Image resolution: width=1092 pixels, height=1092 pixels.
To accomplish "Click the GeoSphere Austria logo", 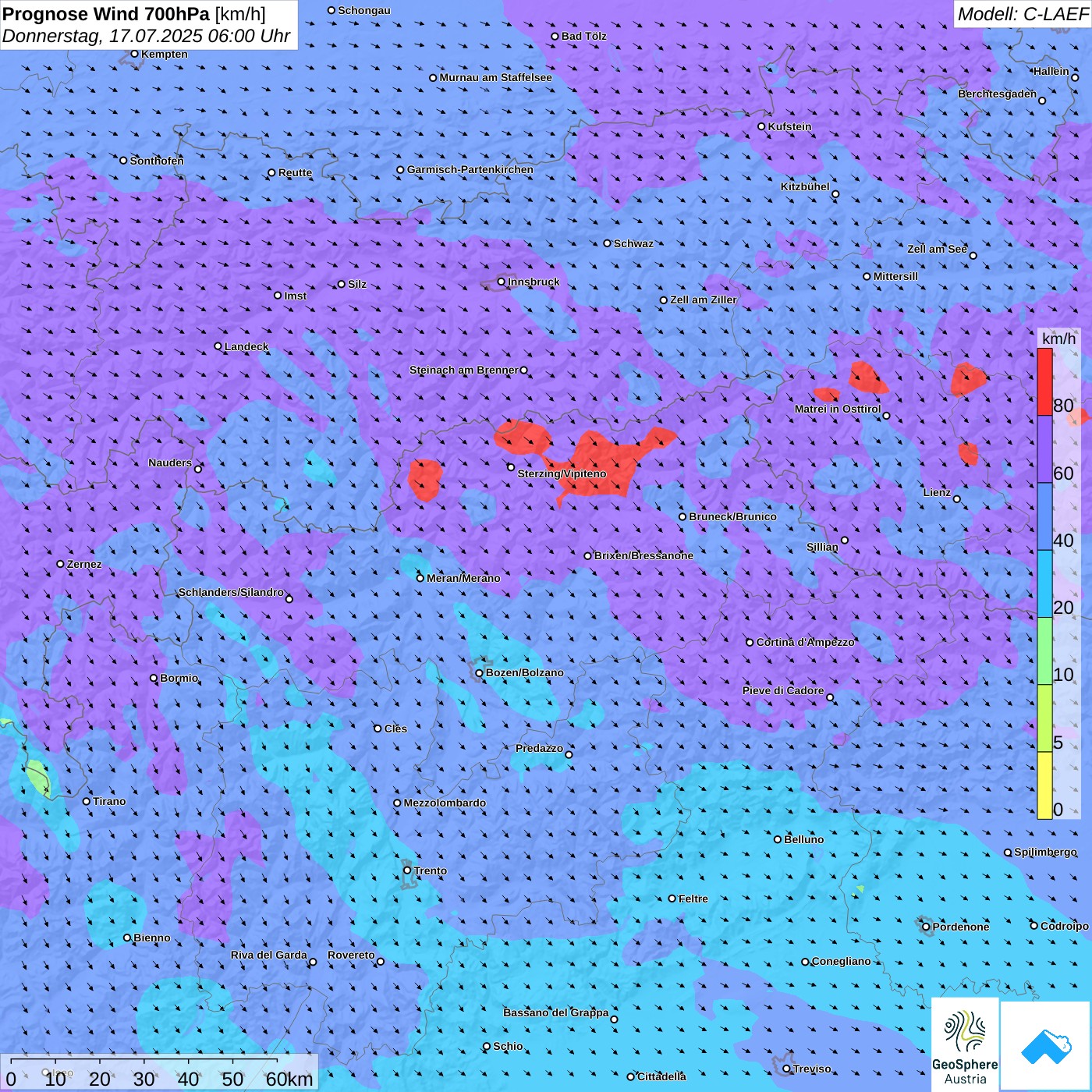I will [965, 1045].
